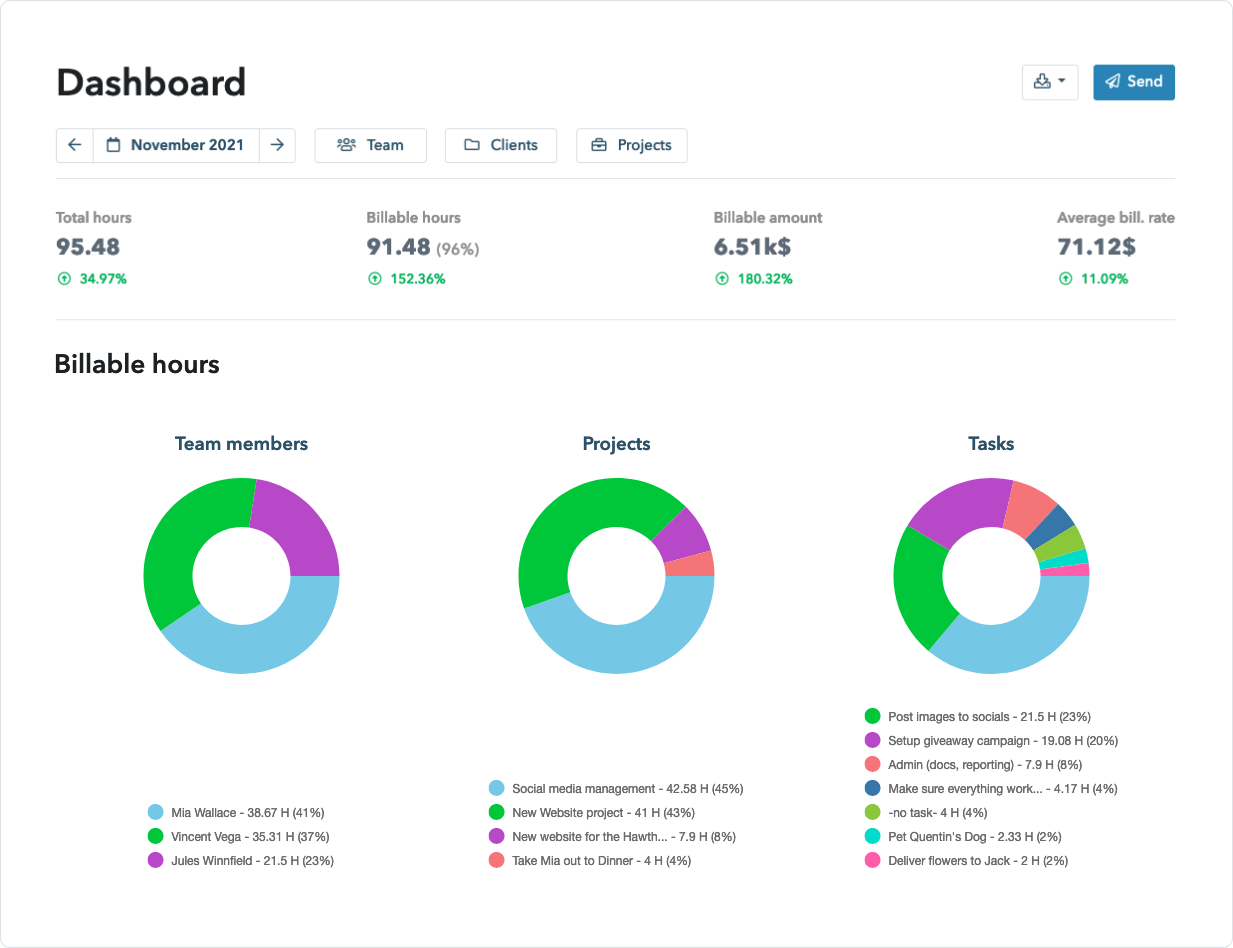Click the Billable hours 152.36% growth indicator
Screen dimensions: 1233x948
[406, 278]
